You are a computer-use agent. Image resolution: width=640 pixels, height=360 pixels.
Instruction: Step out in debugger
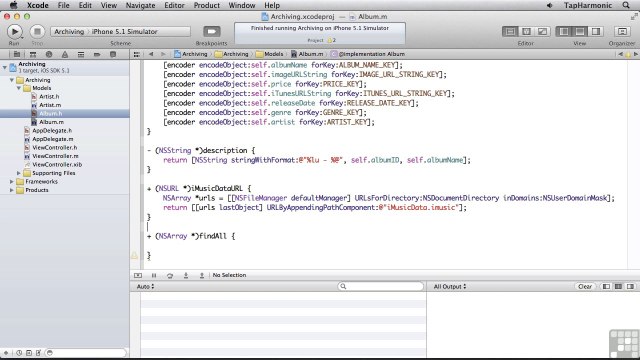click(202, 276)
